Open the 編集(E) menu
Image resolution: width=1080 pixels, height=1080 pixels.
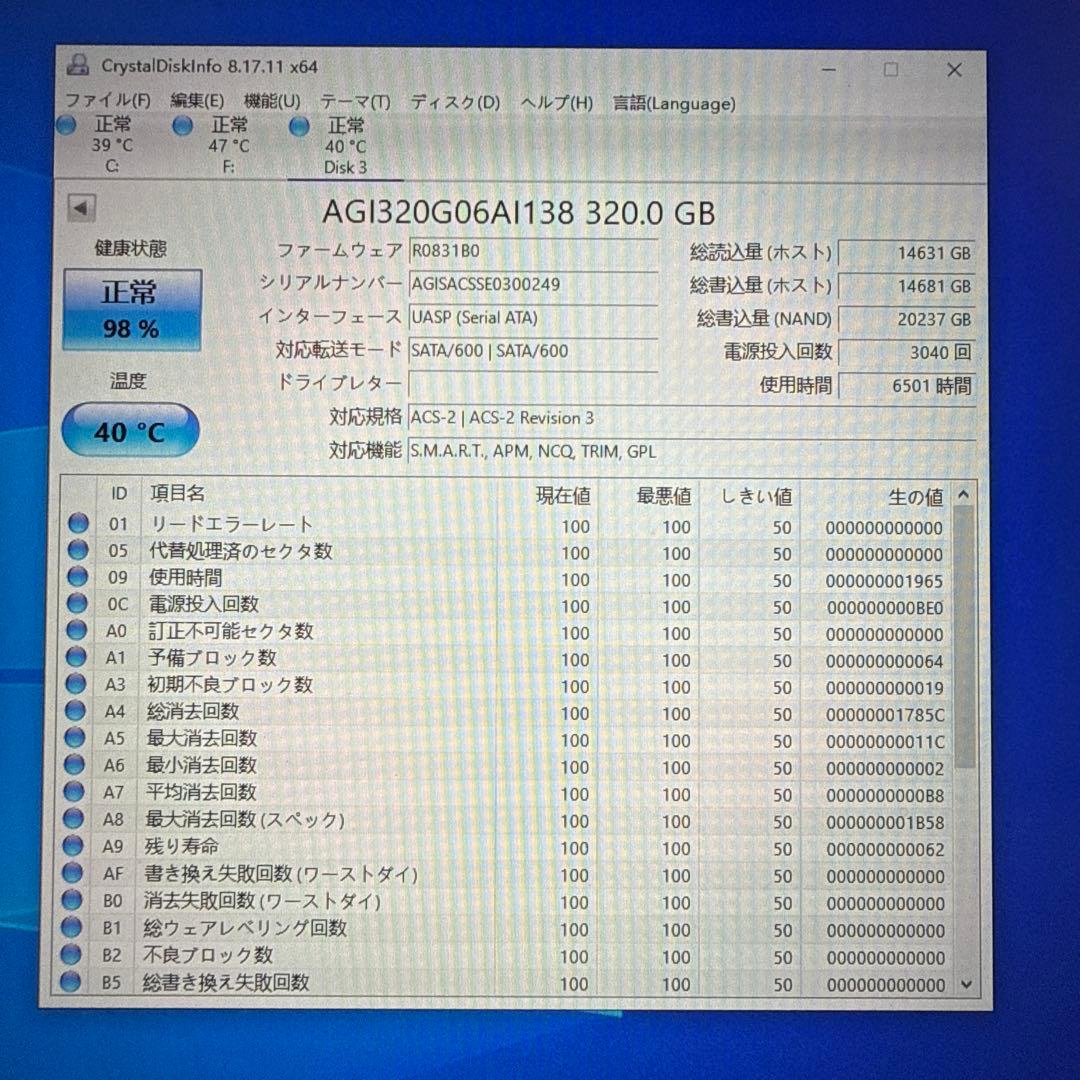[x=197, y=101]
